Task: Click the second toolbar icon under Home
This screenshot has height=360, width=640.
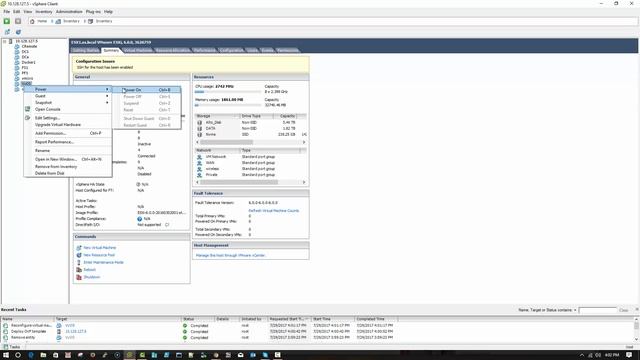Action: coord(18,32)
